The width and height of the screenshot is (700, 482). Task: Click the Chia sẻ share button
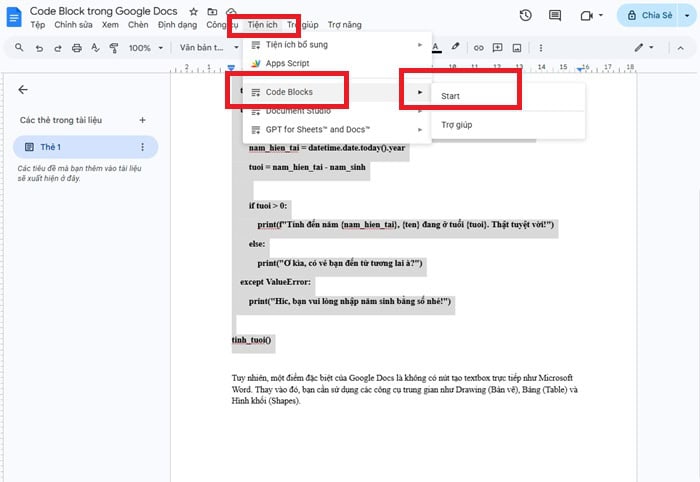point(650,15)
